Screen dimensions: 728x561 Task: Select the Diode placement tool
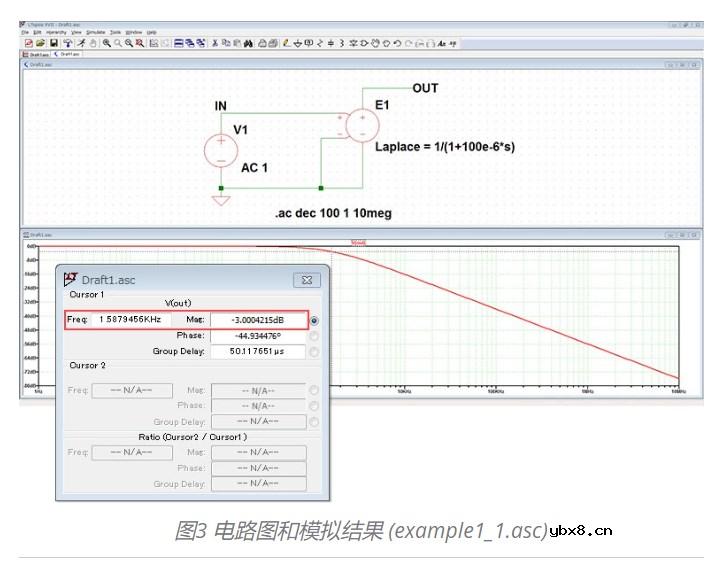click(x=353, y=43)
